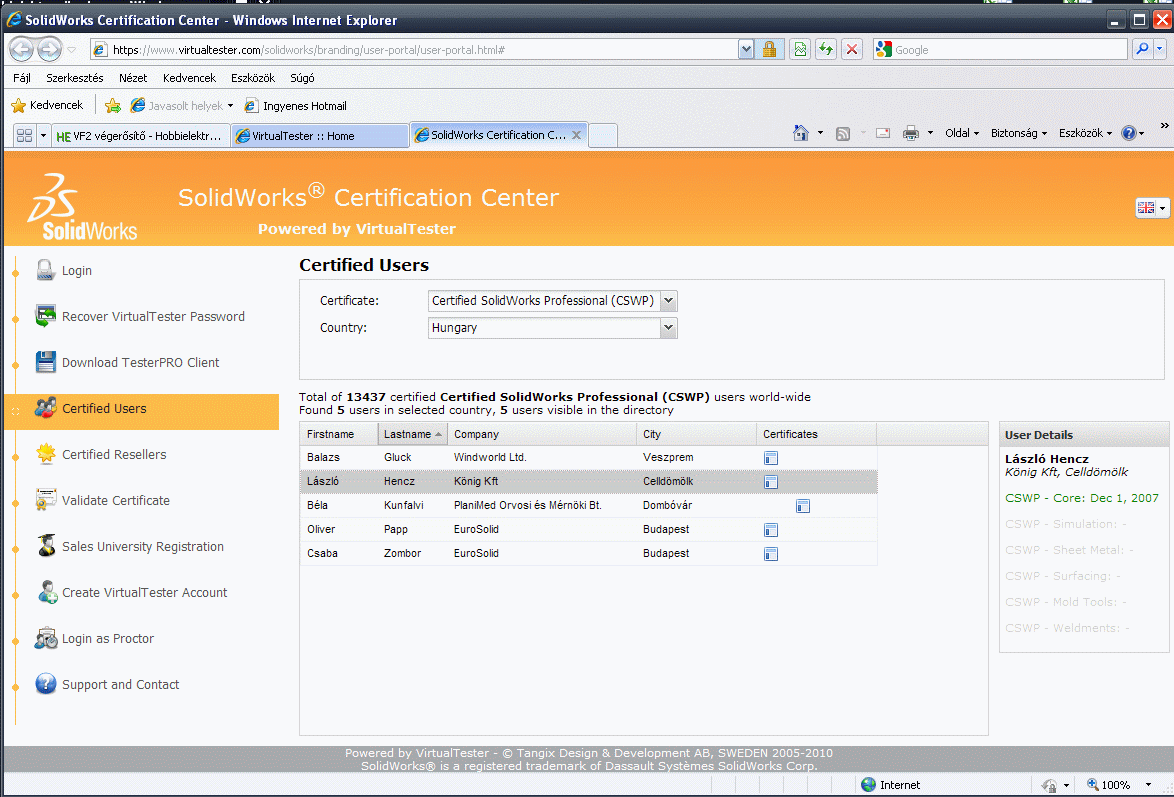Open the Súgó menu
Viewport: 1174px width, 797px height.
click(302, 78)
